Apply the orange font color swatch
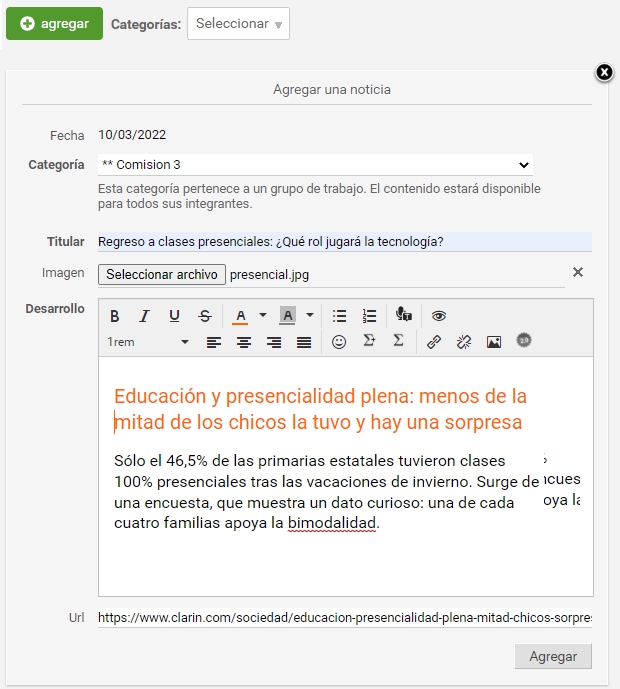This screenshot has width=620, height=689. (x=240, y=316)
